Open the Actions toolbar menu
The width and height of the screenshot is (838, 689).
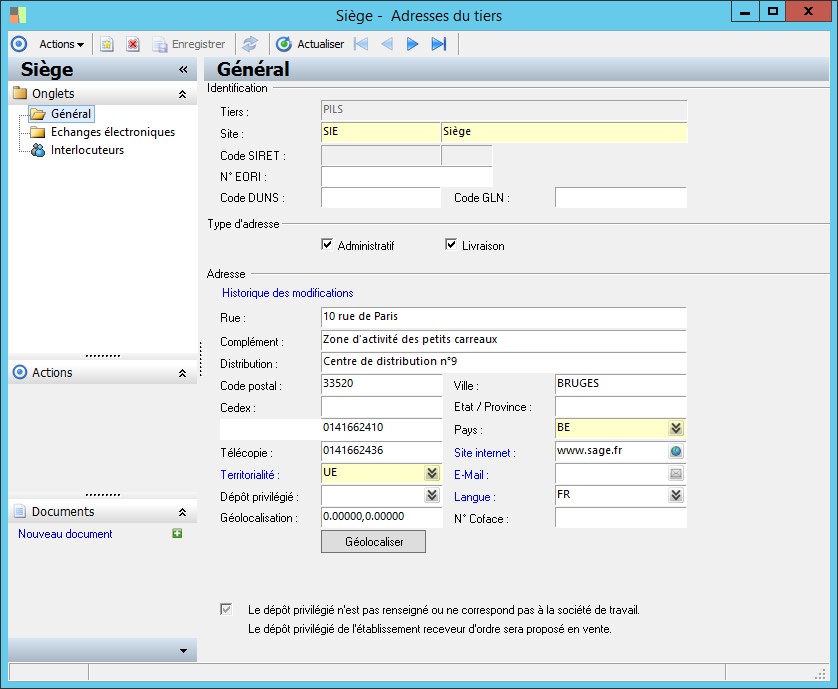[x=61, y=44]
